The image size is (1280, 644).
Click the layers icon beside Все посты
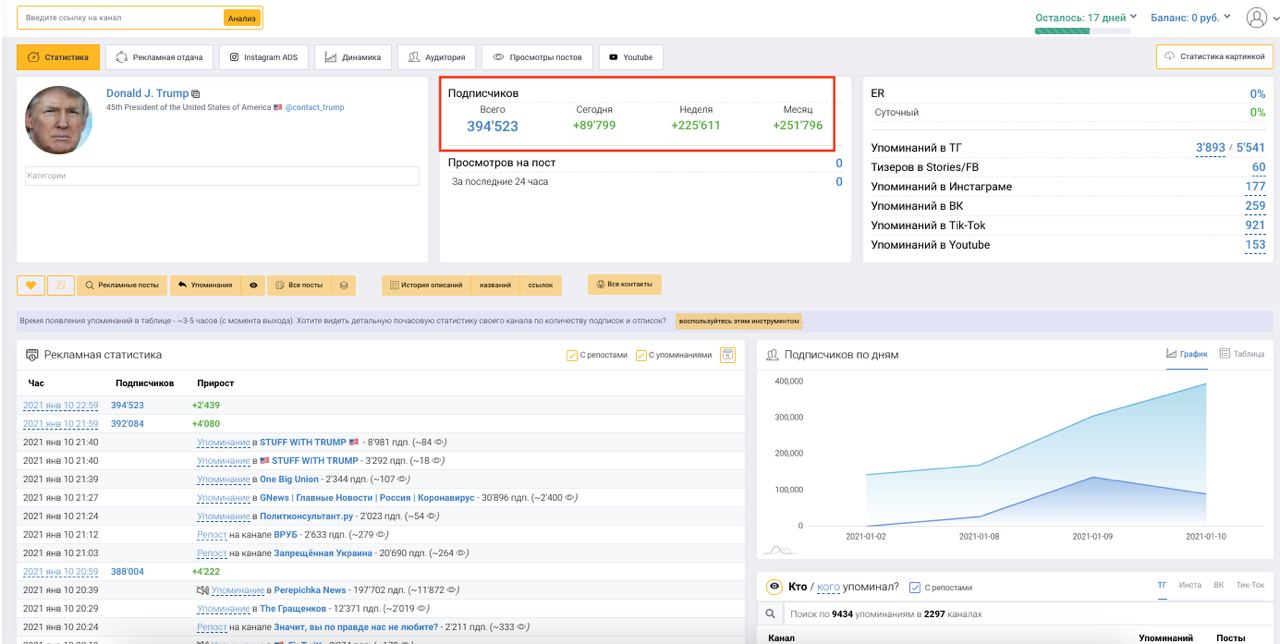point(343,285)
